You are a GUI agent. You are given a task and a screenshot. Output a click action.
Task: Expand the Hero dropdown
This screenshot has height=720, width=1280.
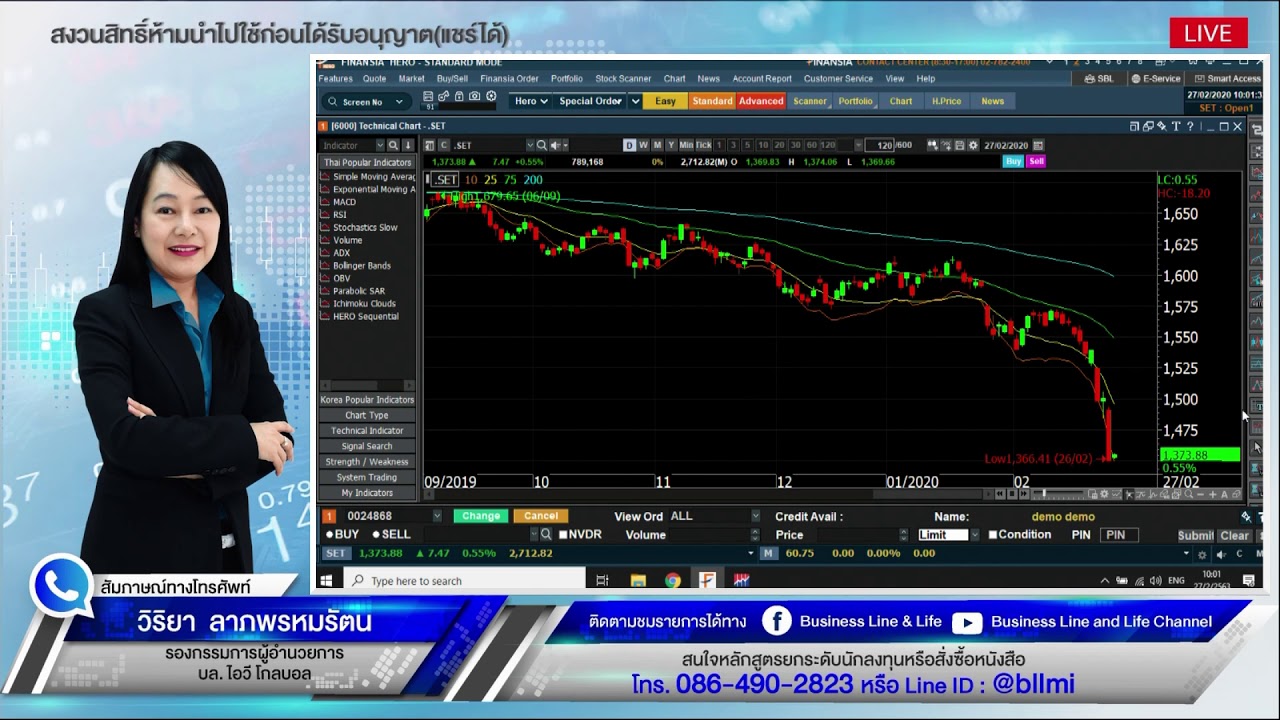coord(531,101)
